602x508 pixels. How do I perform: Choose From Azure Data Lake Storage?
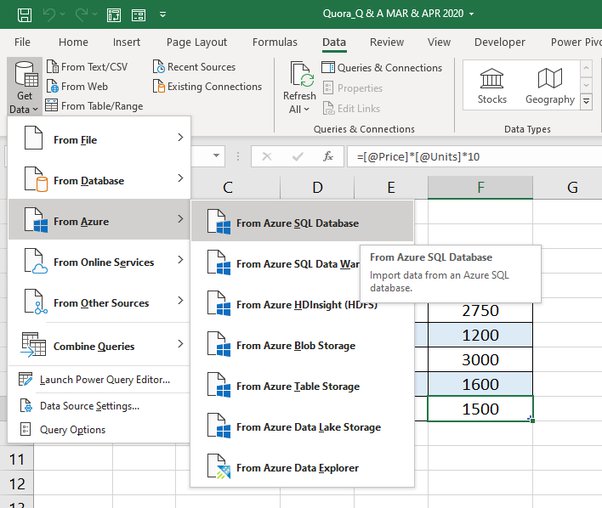coord(302,426)
